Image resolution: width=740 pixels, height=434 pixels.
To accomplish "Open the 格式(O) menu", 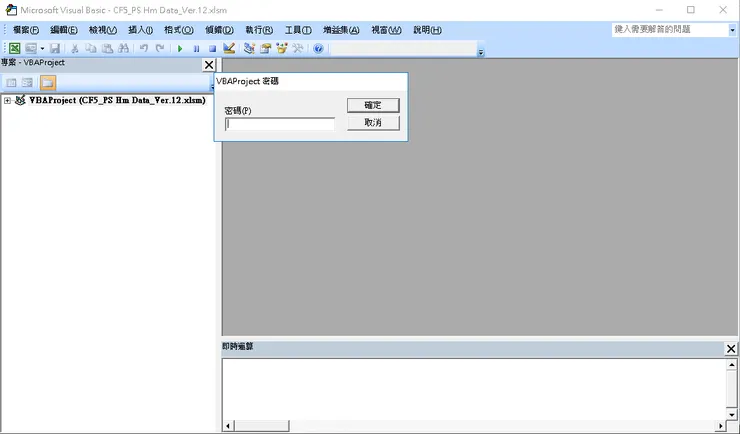I will pos(179,30).
